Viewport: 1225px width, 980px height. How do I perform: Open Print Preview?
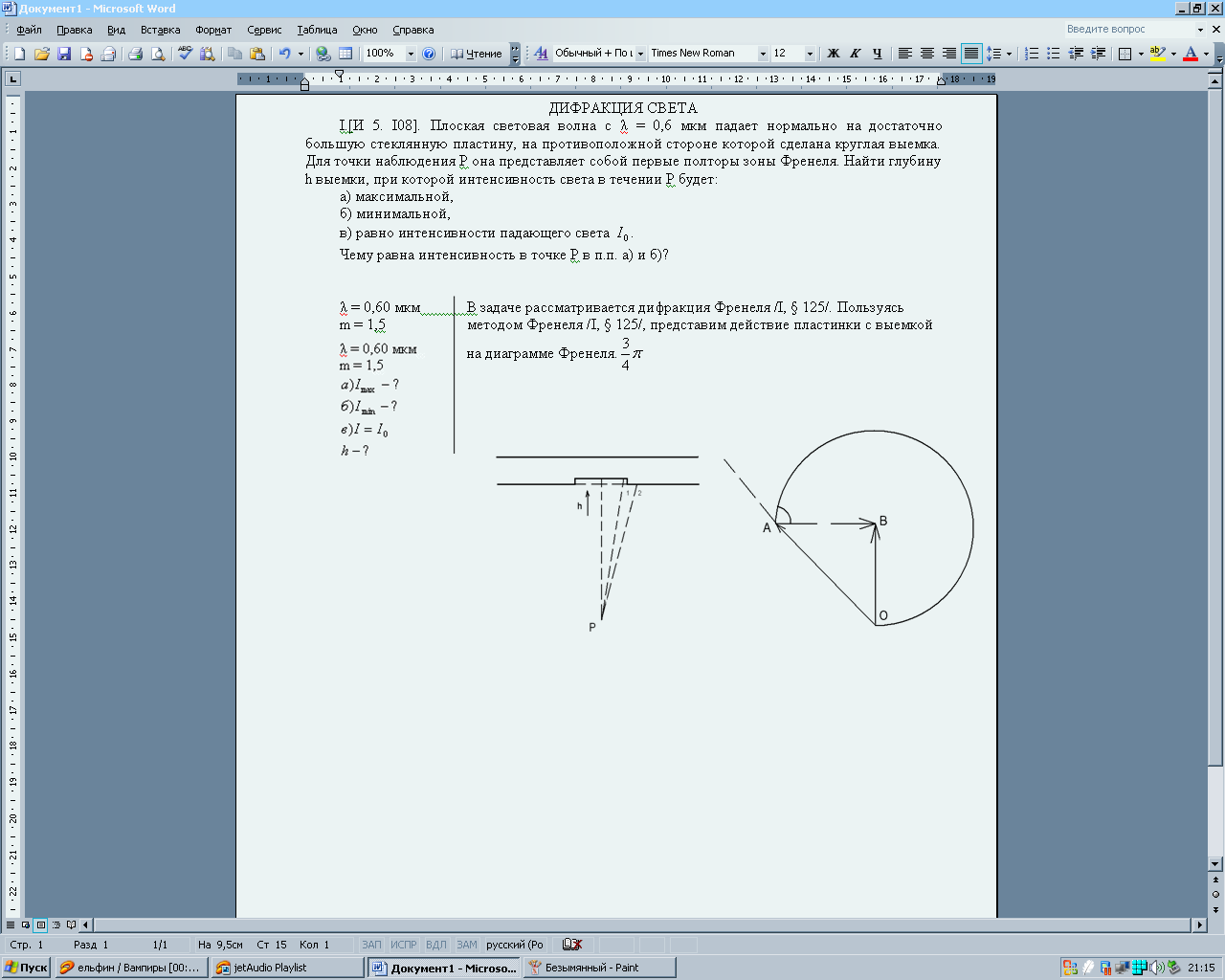[x=158, y=54]
